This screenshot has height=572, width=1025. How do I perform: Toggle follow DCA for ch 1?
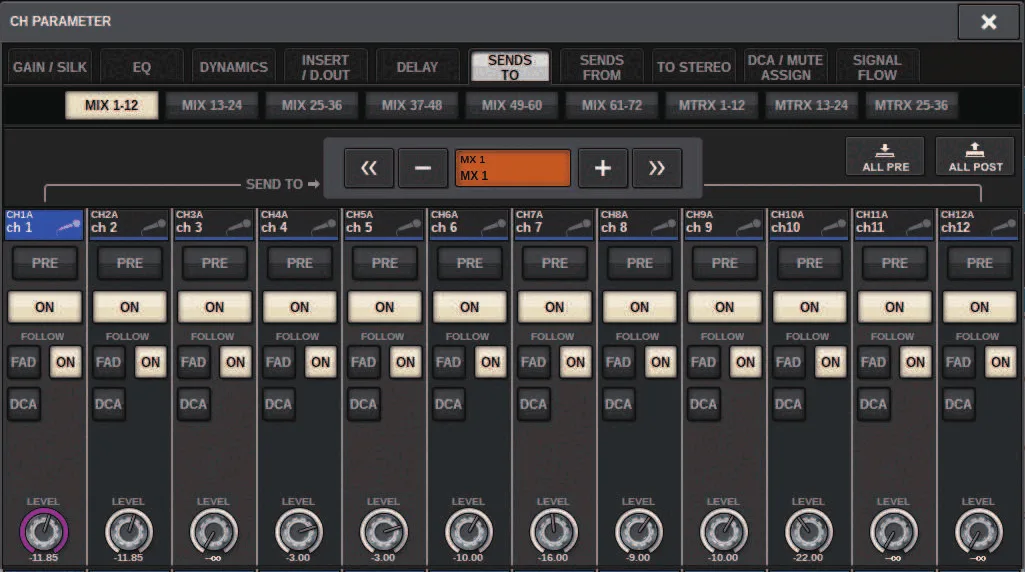24,404
